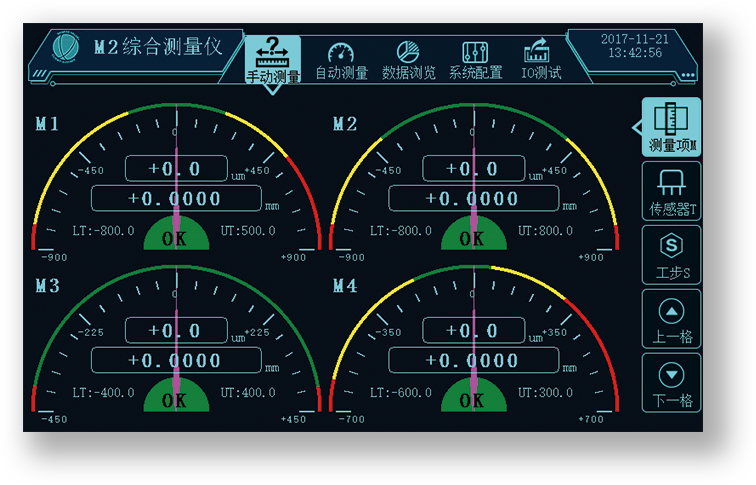Image resolution: width=756 pixels, height=485 pixels.
Task: Click the M4 upper limit UT:300.0
Action: point(545,393)
